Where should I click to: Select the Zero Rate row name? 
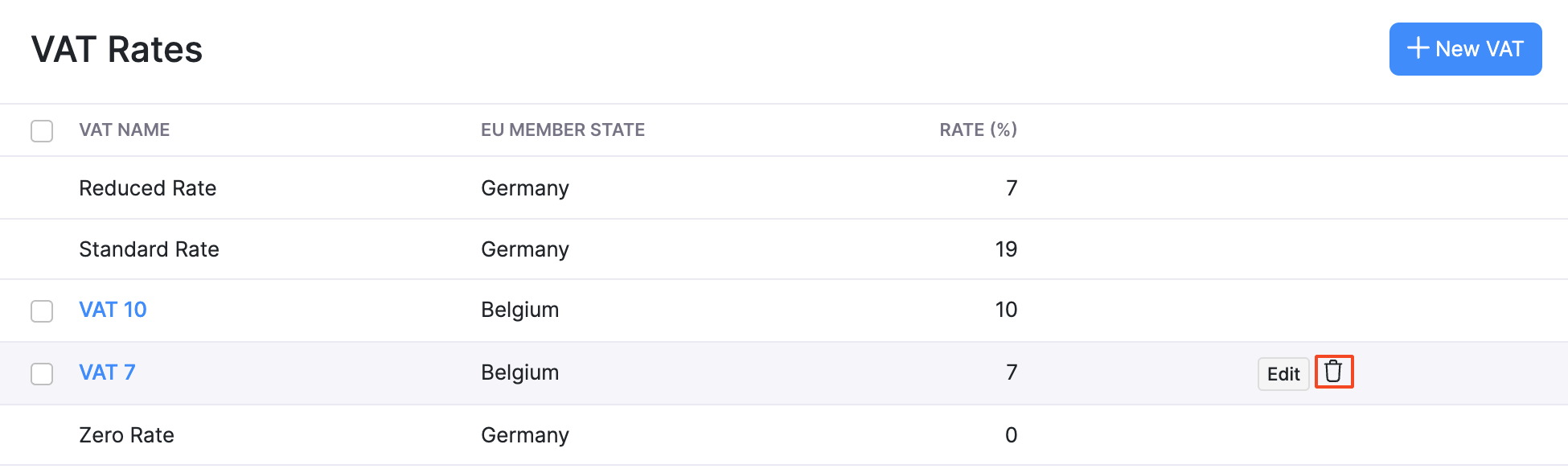pos(126,435)
